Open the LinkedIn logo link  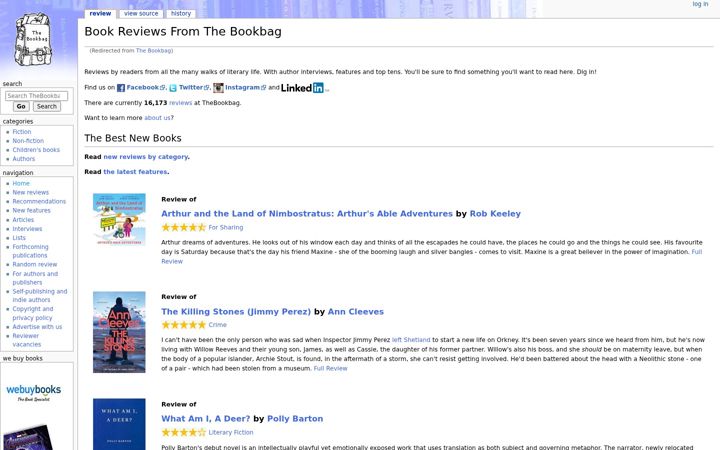coord(302,88)
